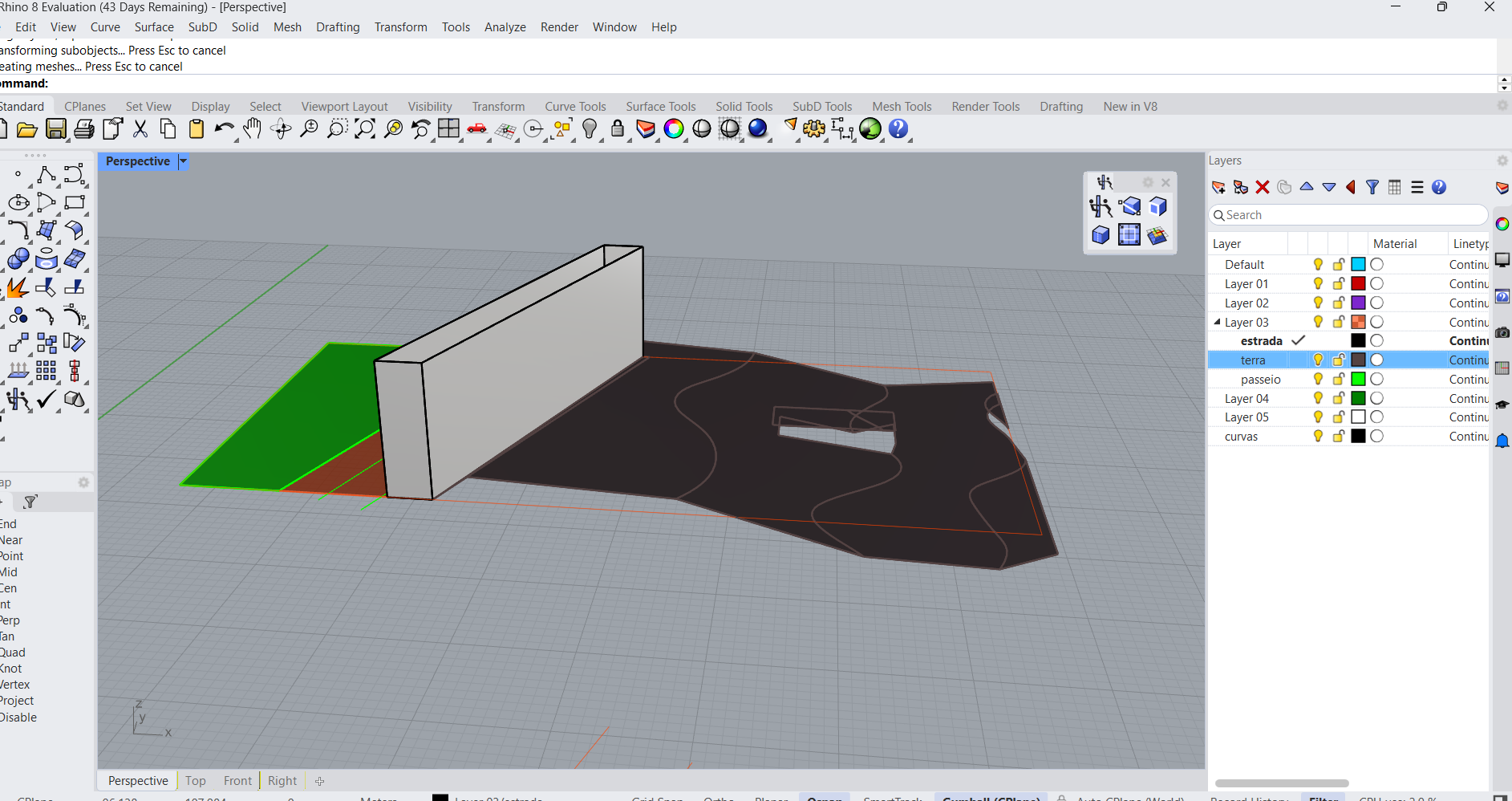Click the Zoom Extents icon
Image resolution: width=1512 pixels, height=801 pixels.
click(x=365, y=129)
